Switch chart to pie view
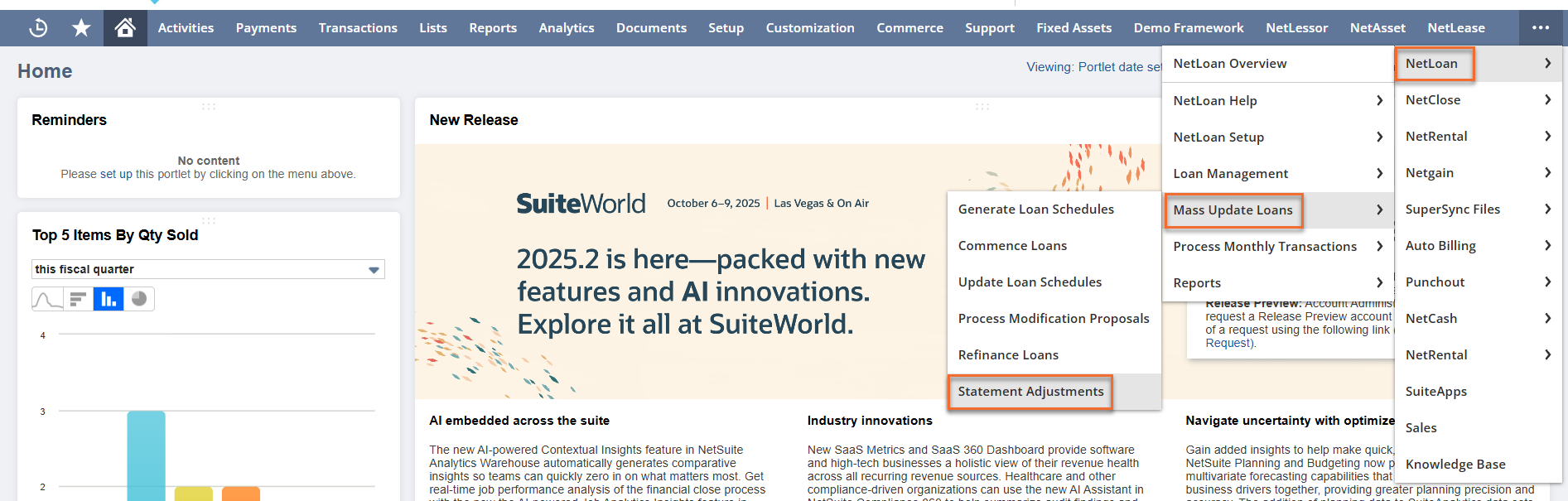Screen dimensions: 1568x501 [139, 299]
